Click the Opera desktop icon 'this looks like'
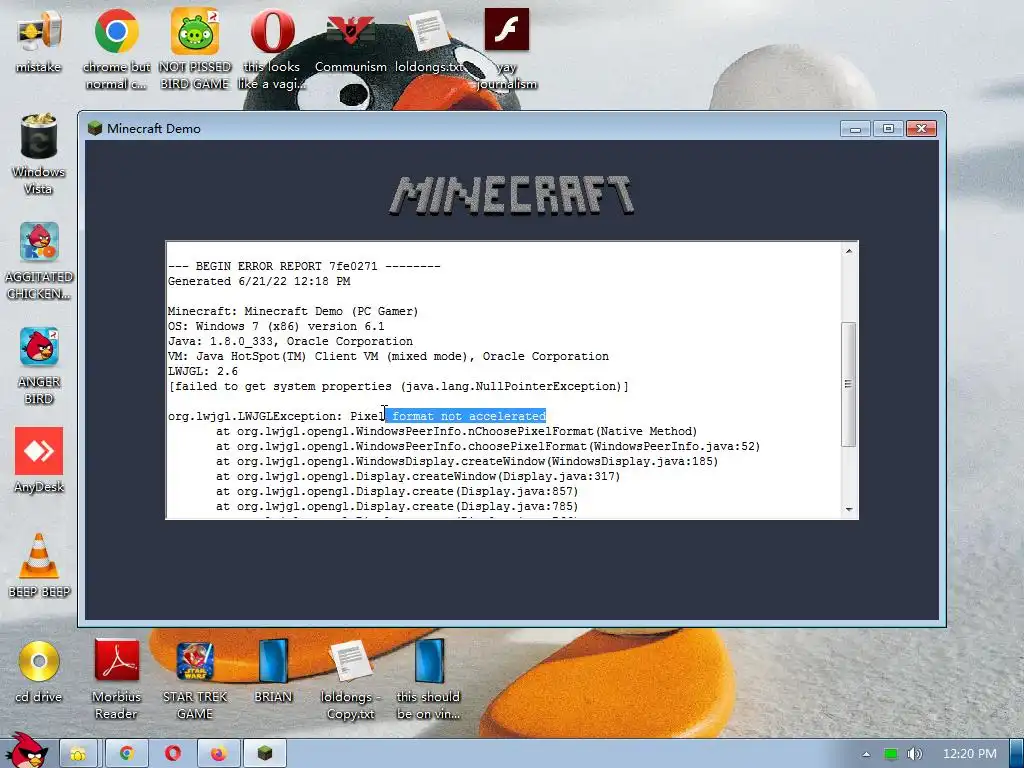Image resolution: width=1024 pixels, height=768 pixels. (x=272, y=49)
